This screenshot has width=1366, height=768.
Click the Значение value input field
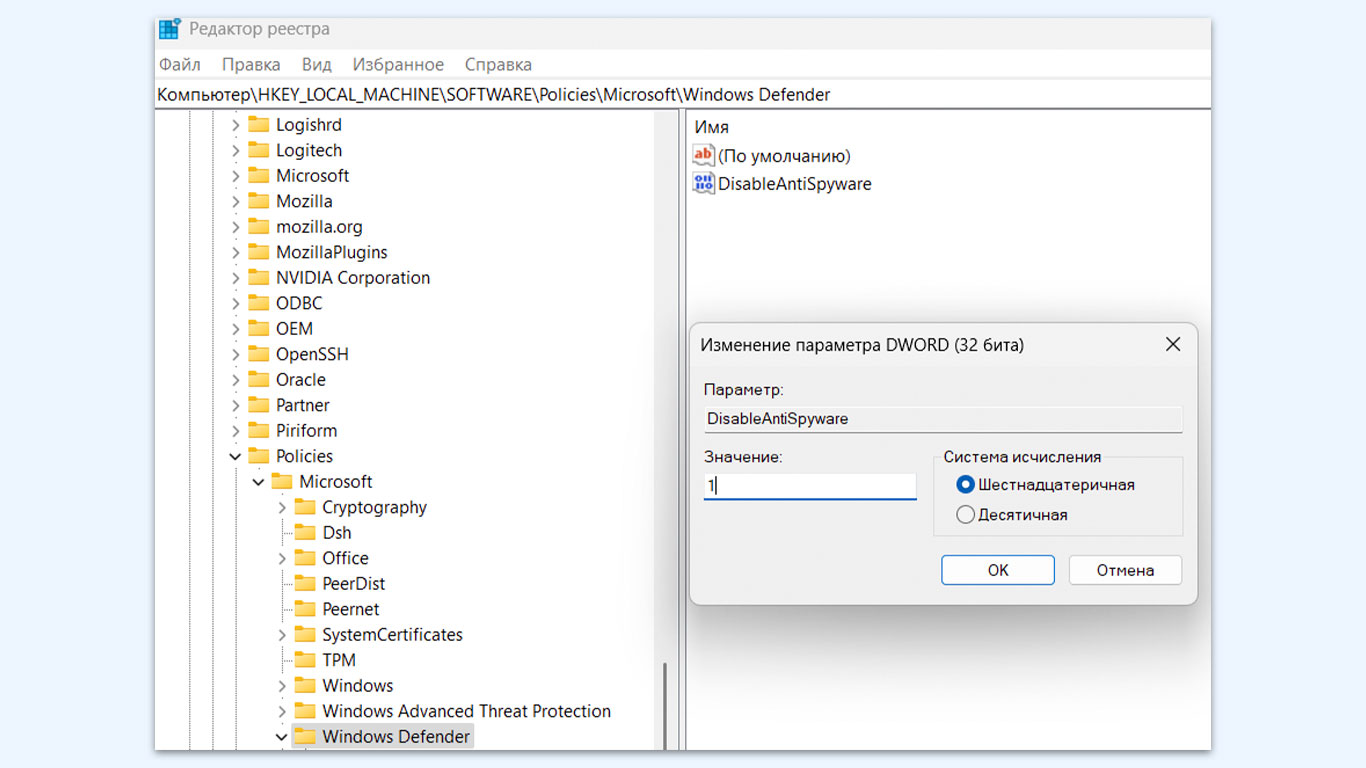pos(810,486)
